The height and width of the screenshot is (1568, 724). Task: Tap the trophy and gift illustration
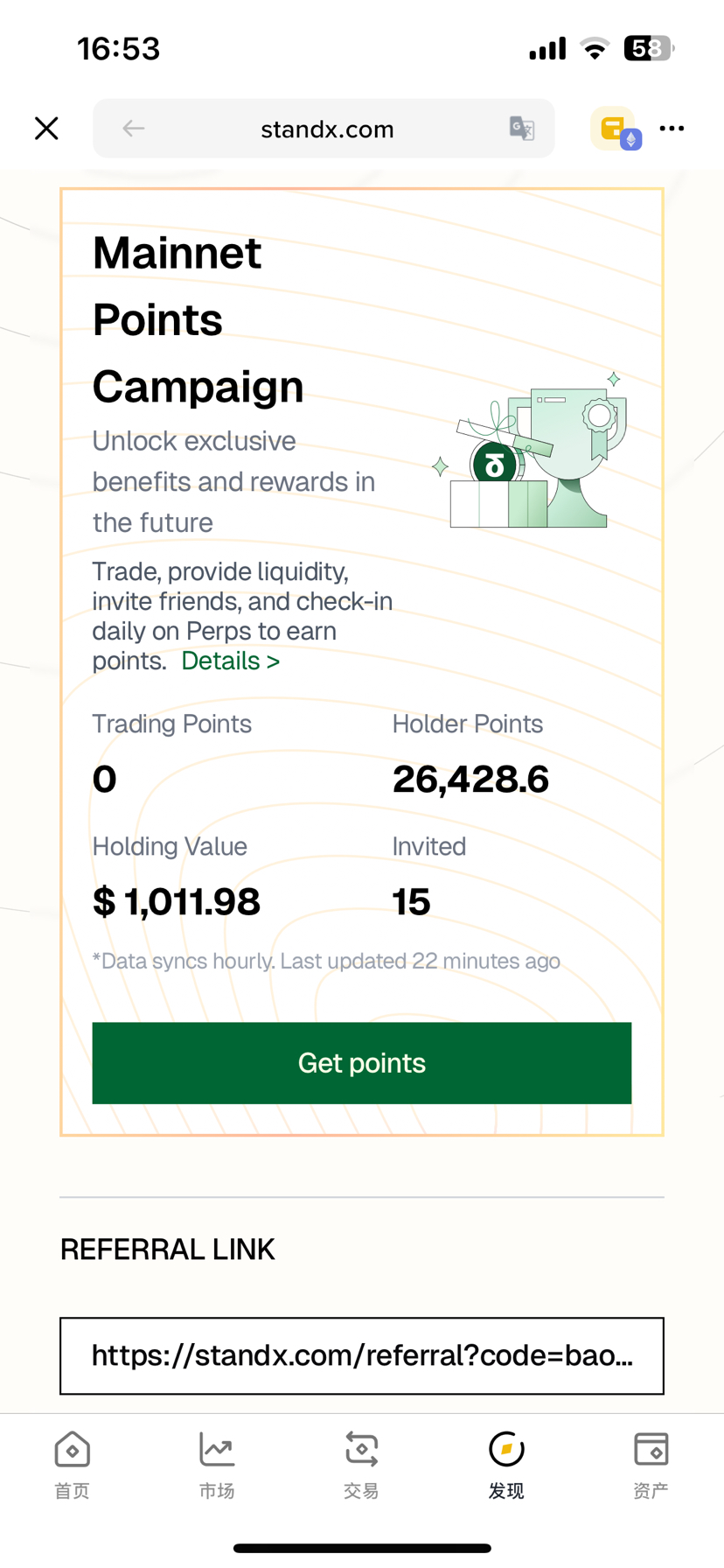click(x=532, y=453)
